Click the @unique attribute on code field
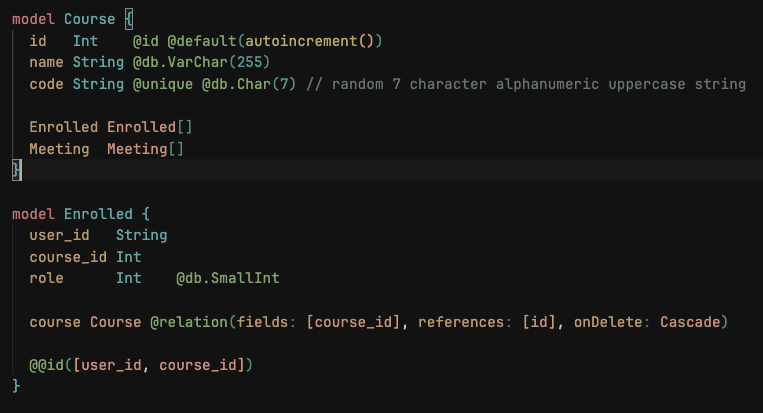This screenshot has width=763, height=413. [x=163, y=84]
